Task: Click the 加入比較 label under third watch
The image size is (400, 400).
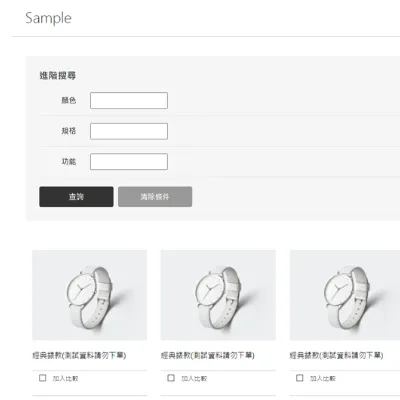Action: 323,379
